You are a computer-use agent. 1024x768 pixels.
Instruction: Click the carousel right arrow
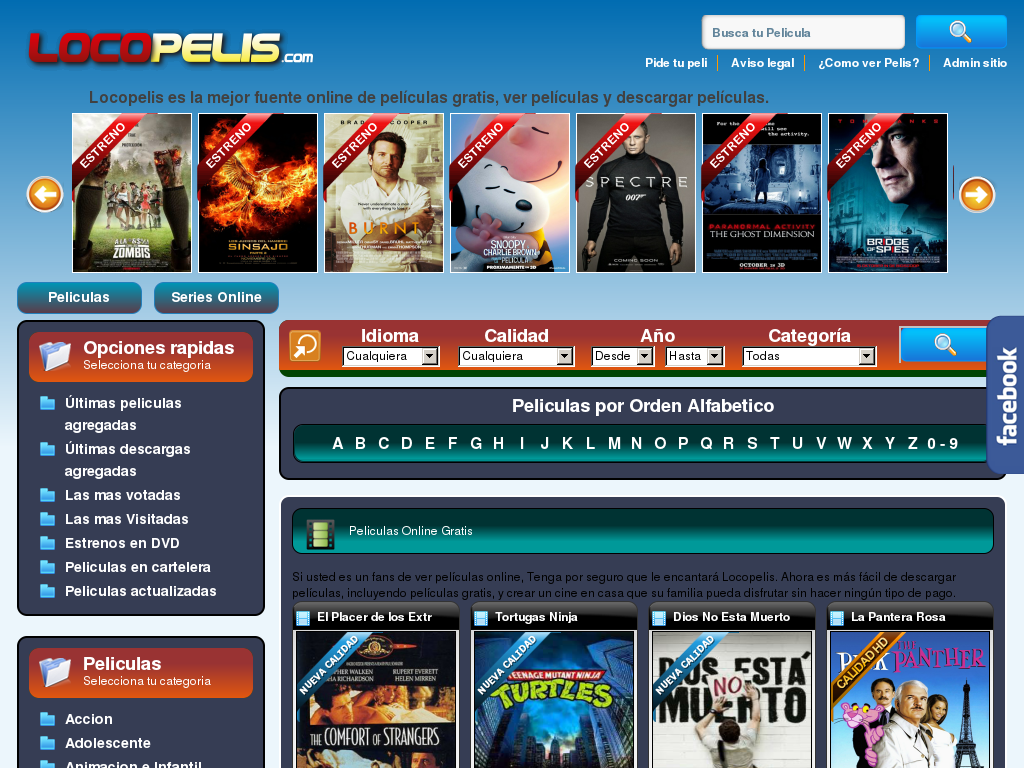point(977,194)
